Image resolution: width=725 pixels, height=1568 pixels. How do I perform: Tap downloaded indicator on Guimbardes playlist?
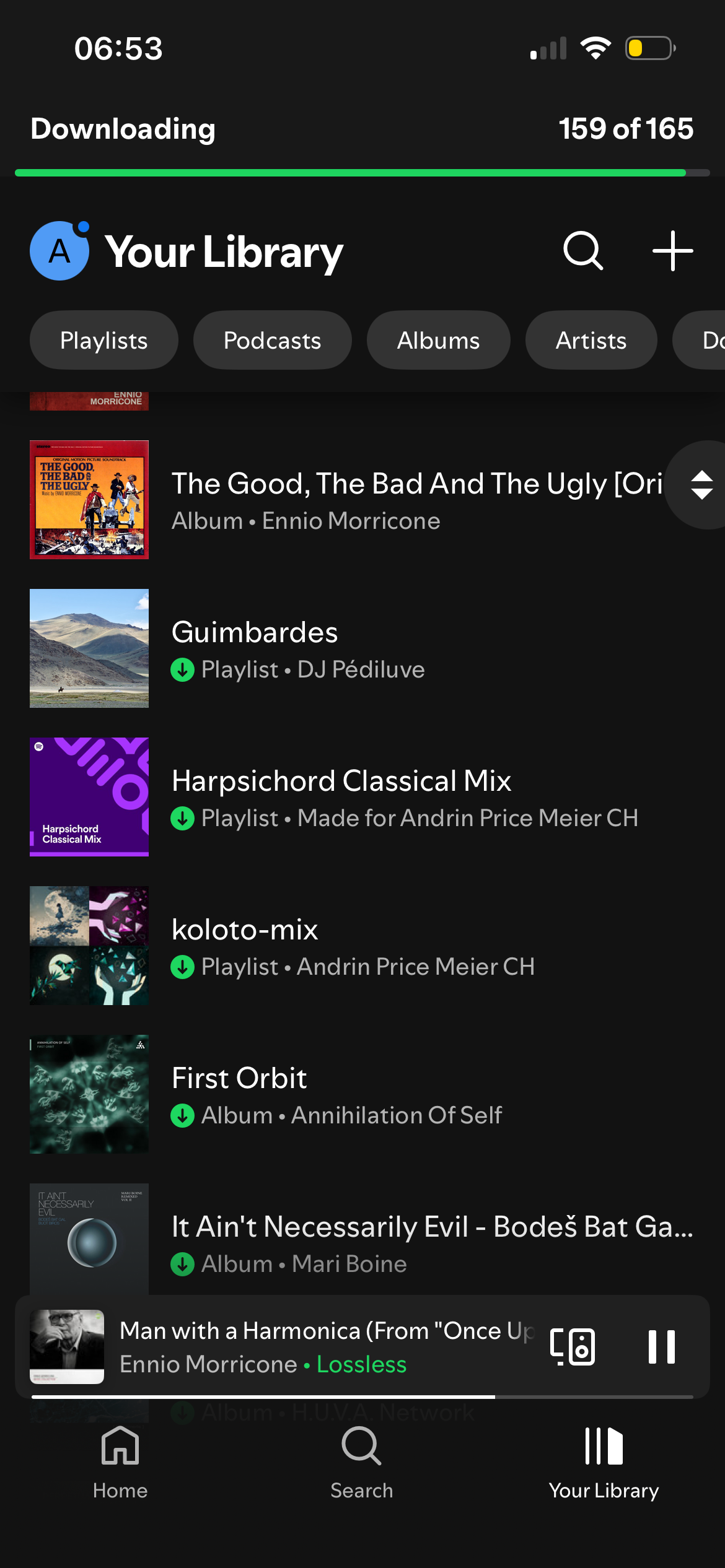point(183,669)
